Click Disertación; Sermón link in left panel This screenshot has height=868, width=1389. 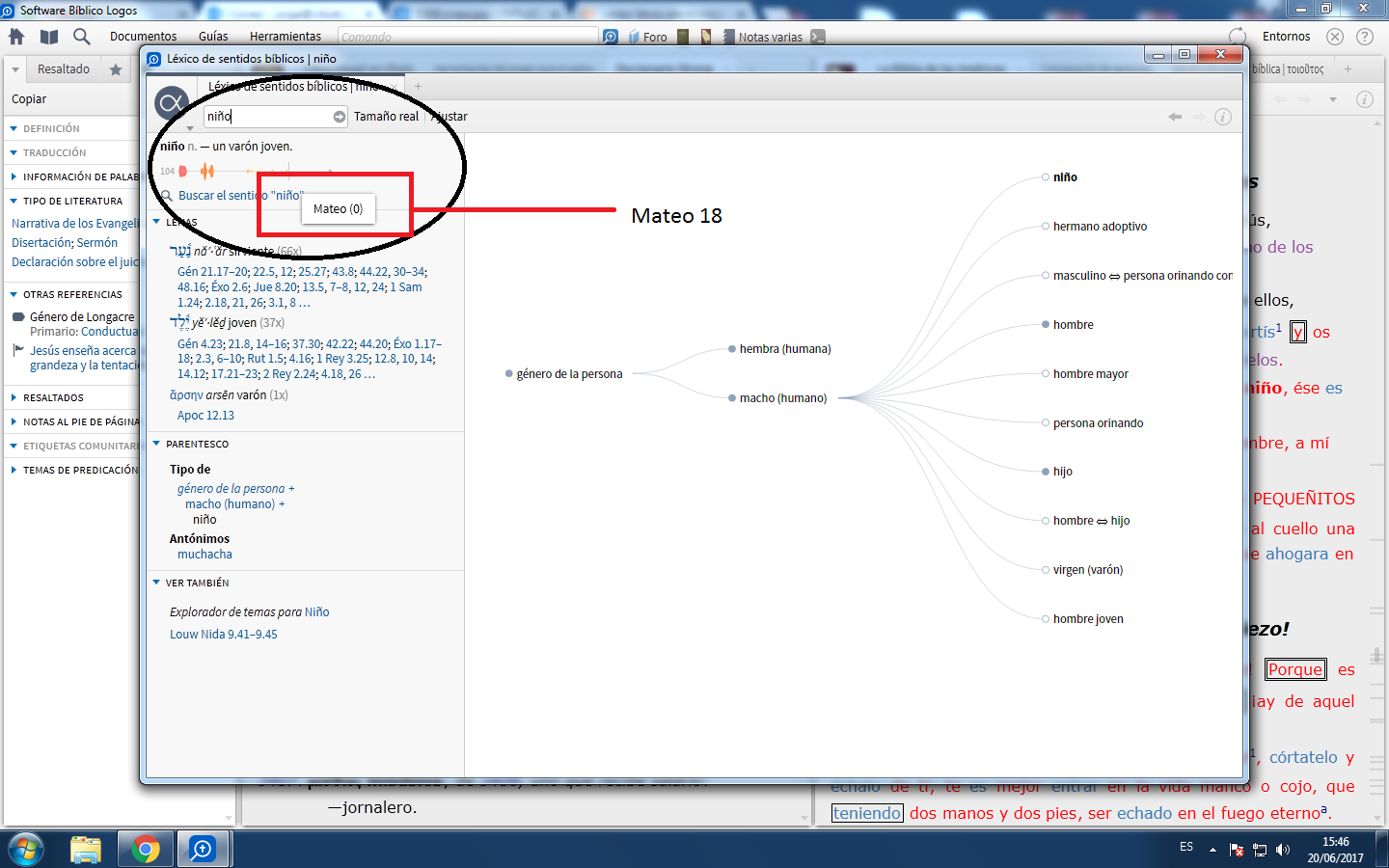pos(65,243)
